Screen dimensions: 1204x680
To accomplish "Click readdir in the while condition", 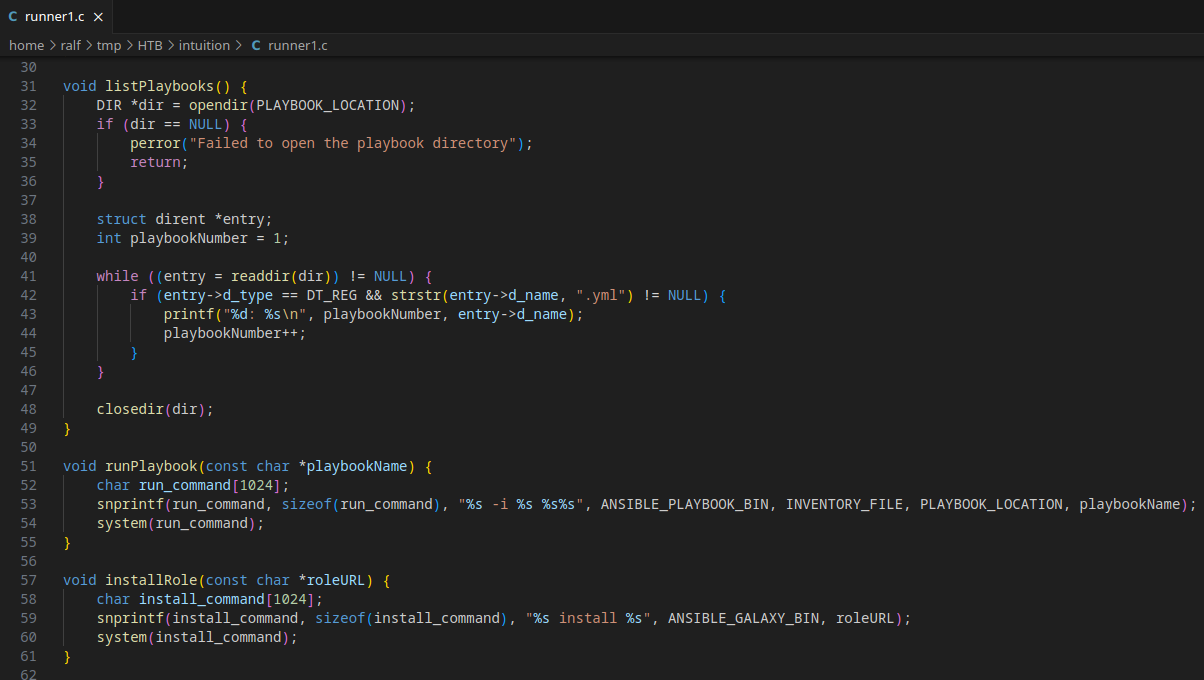I will click(261, 276).
